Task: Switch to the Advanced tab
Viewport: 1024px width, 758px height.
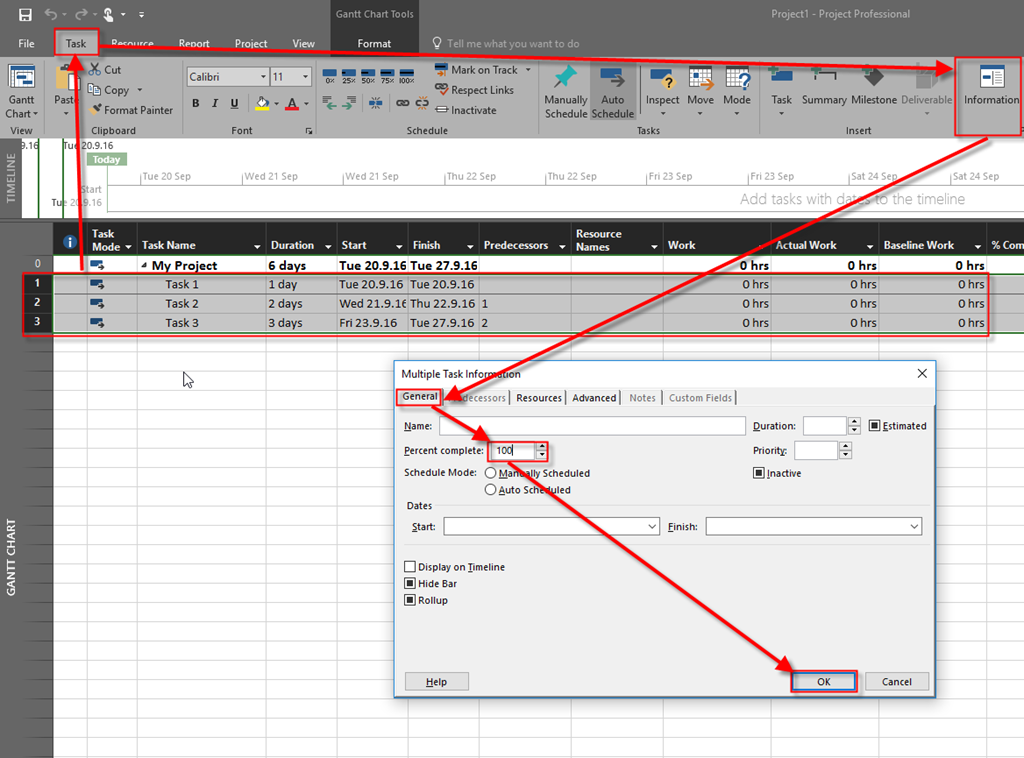Action: click(x=594, y=398)
